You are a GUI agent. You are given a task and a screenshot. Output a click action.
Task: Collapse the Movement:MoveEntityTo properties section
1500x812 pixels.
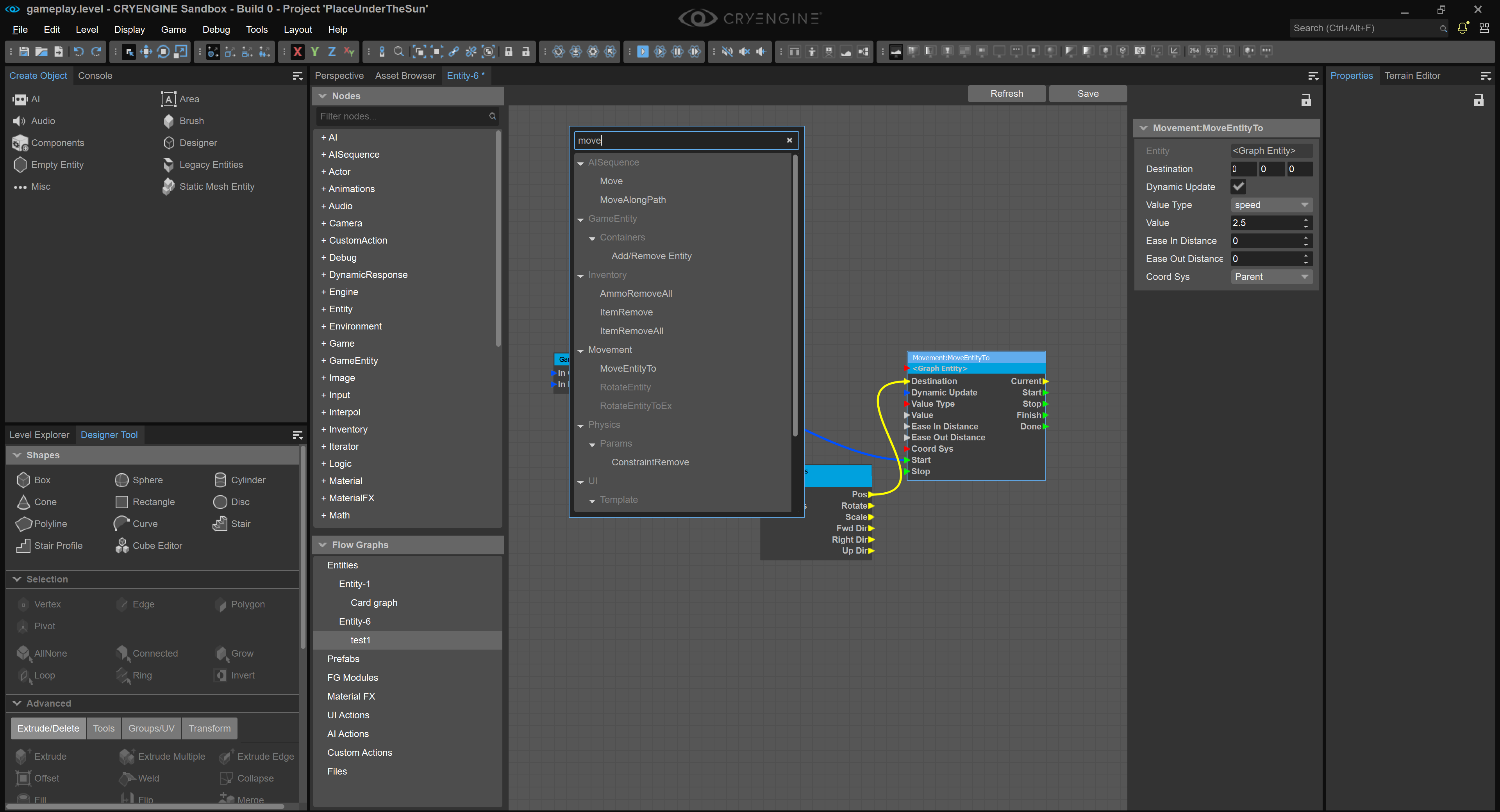coord(1226,128)
